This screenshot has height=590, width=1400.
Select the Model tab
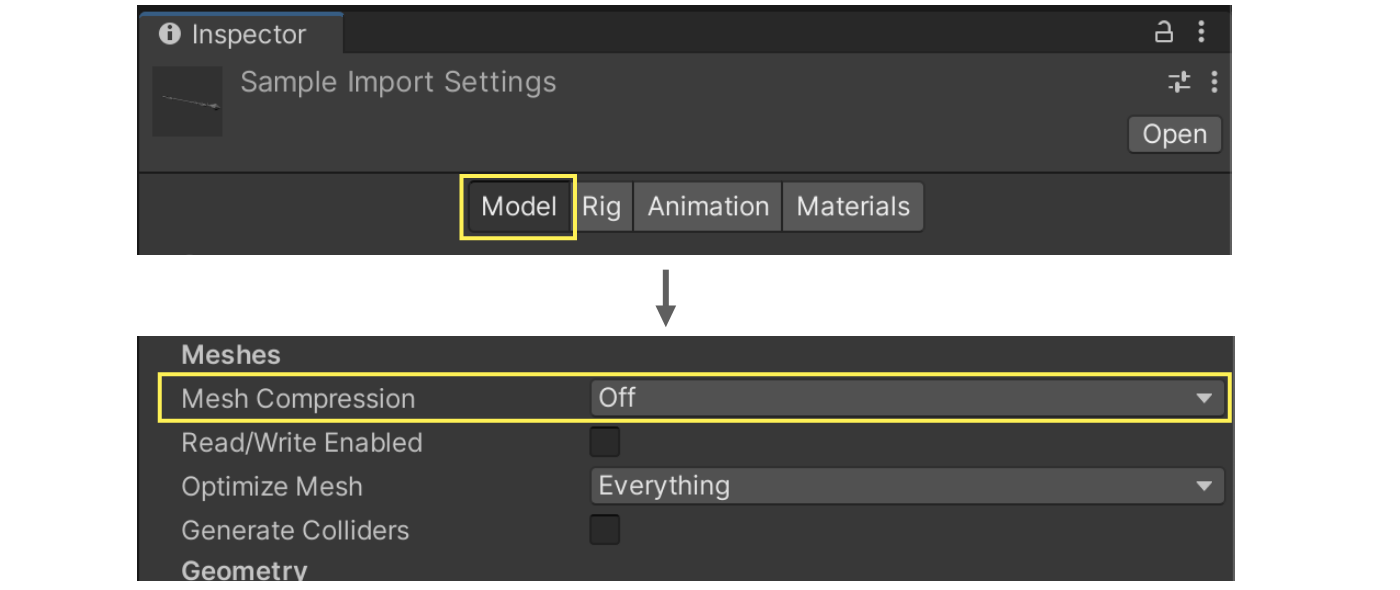[x=517, y=206]
